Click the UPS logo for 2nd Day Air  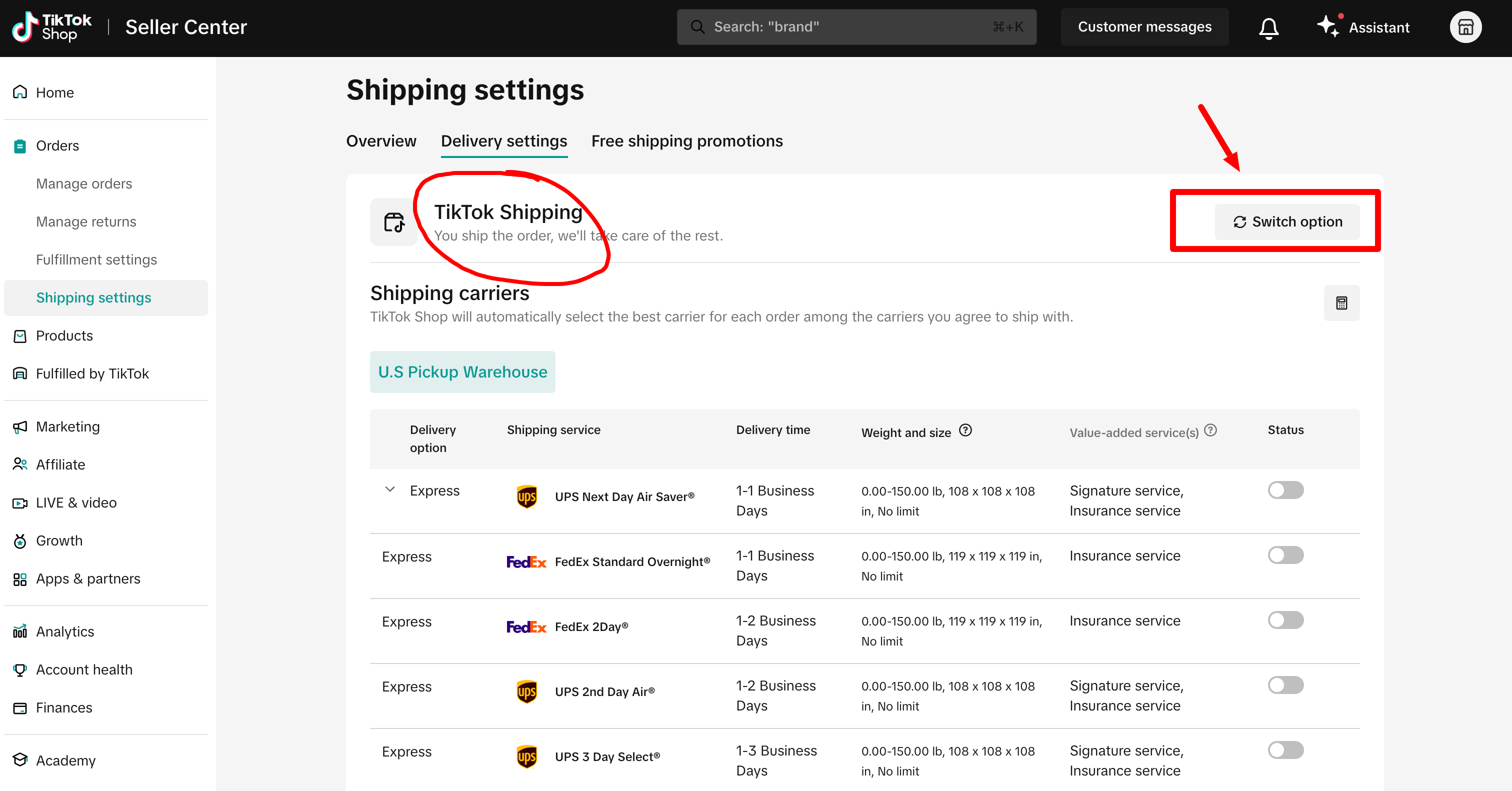coord(526,692)
